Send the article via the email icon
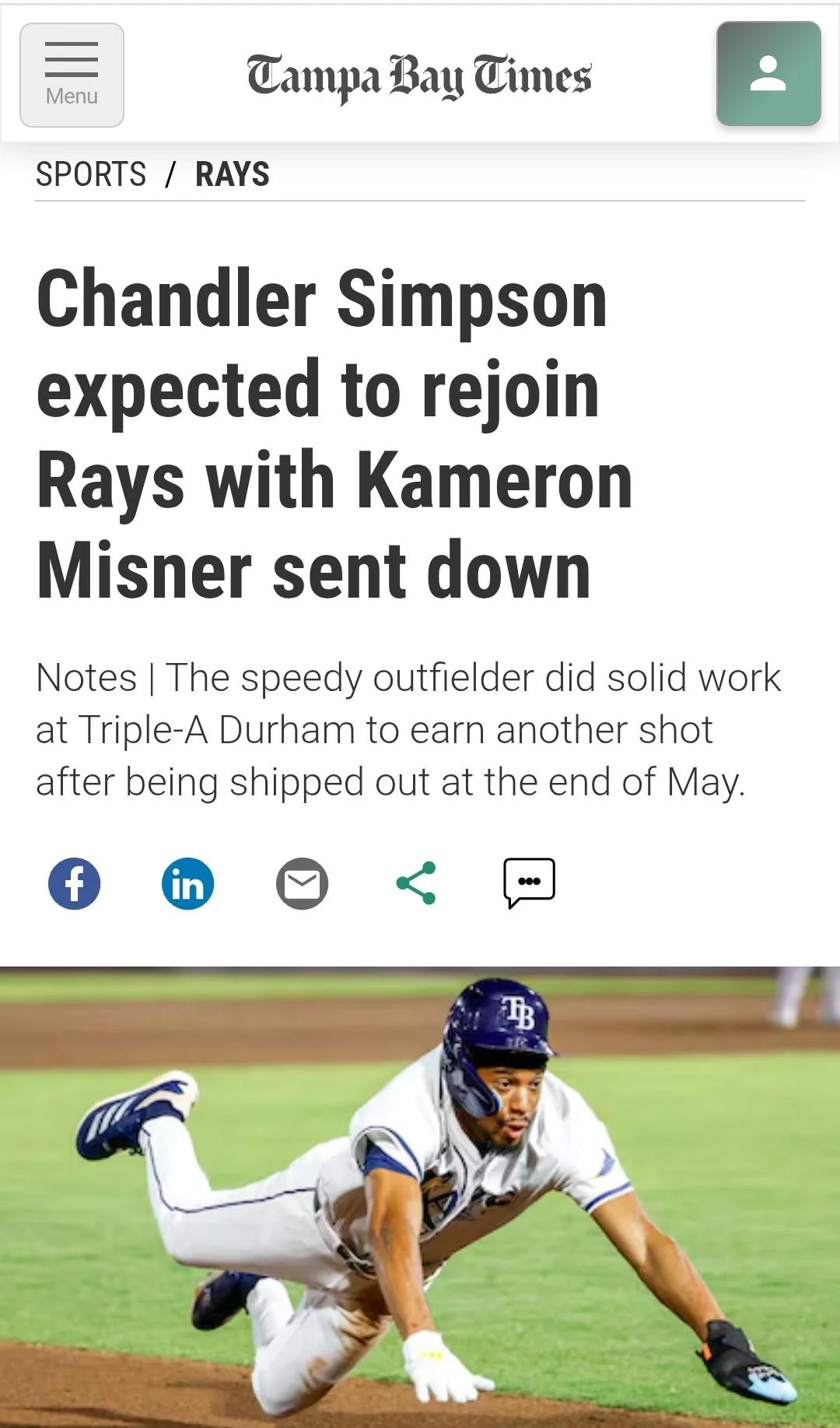Image resolution: width=840 pixels, height=1428 pixels. [x=302, y=884]
